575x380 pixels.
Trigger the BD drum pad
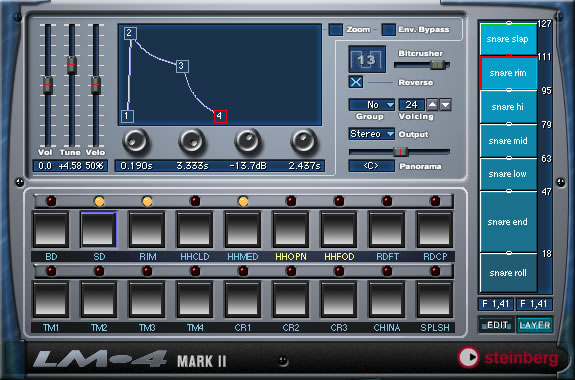coord(51,229)
